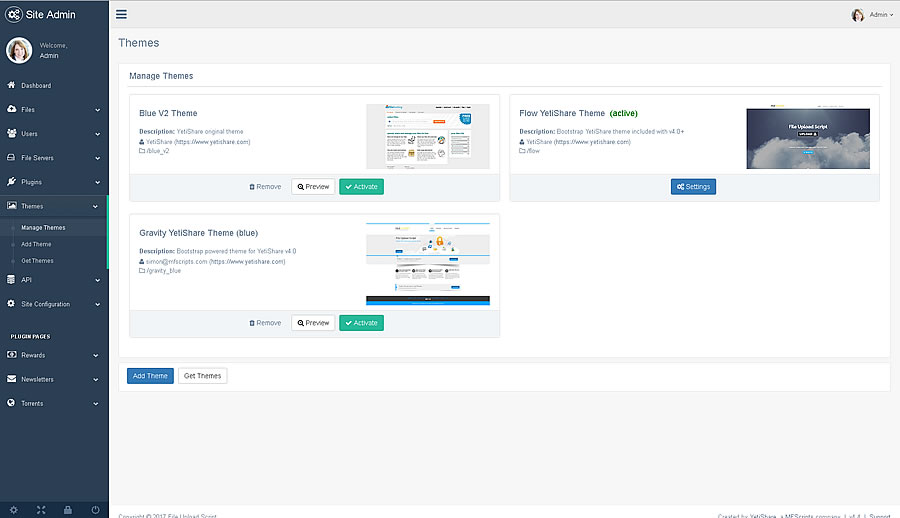
Task: Select Get Themes submenu item
Action: [37, 261]
